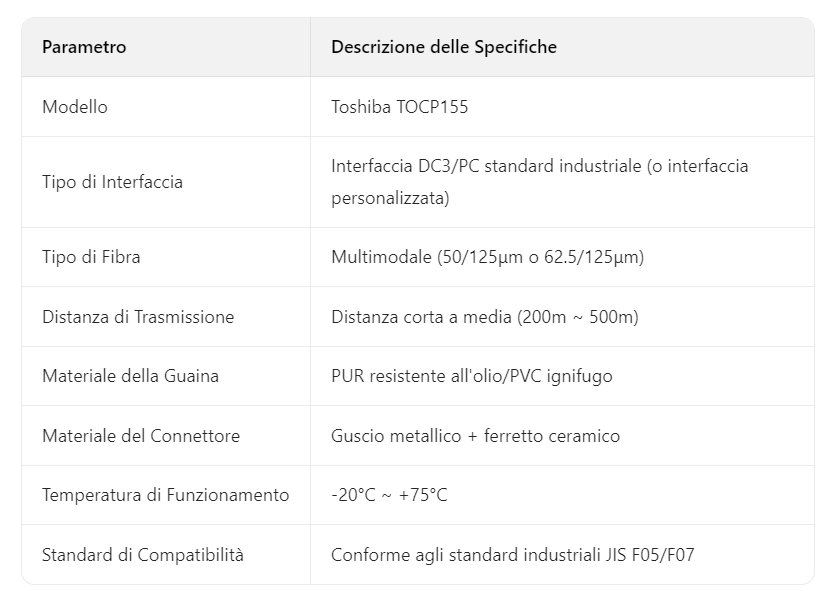Click the '-20°C' minimum temperature text

(x=351, y=495)
